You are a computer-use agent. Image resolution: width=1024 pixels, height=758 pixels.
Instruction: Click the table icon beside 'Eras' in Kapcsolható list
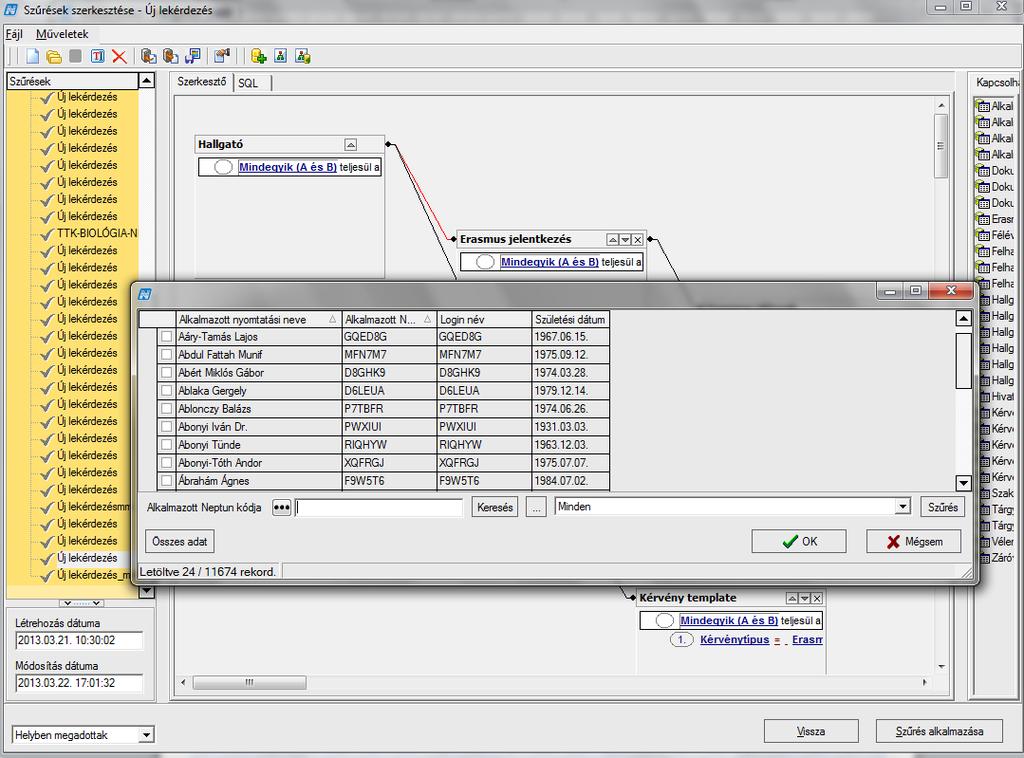click(x=984, y=219)
